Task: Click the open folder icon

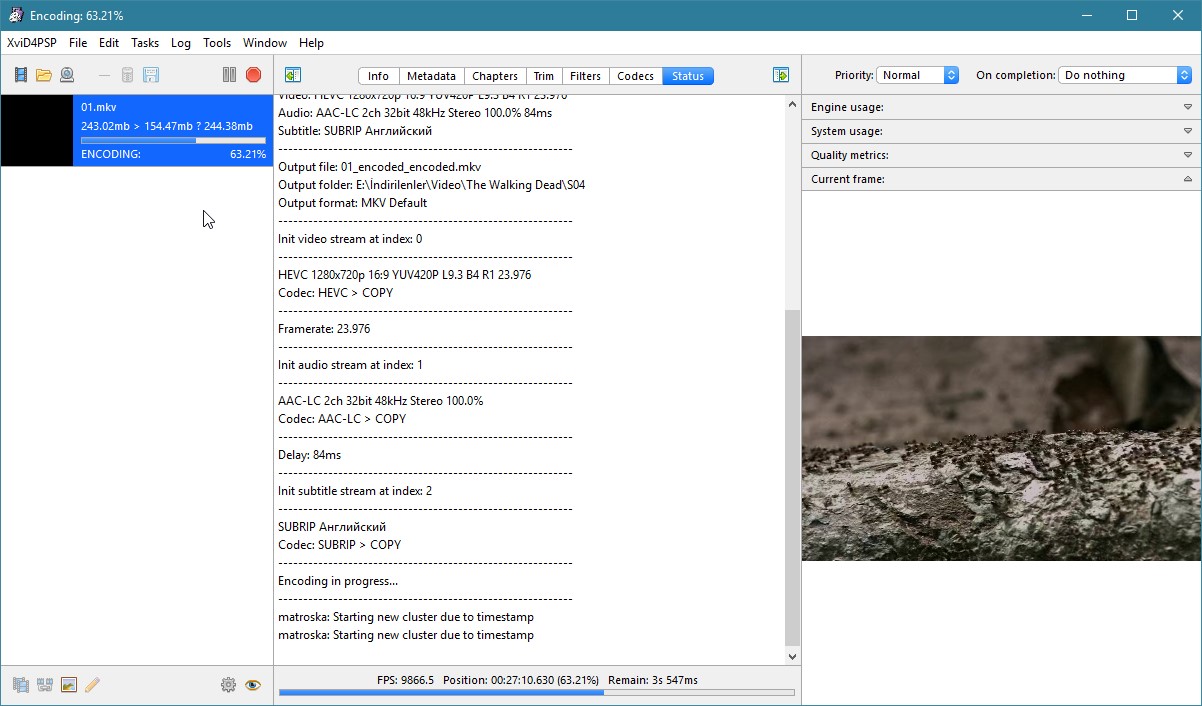Action: (44, 75)
